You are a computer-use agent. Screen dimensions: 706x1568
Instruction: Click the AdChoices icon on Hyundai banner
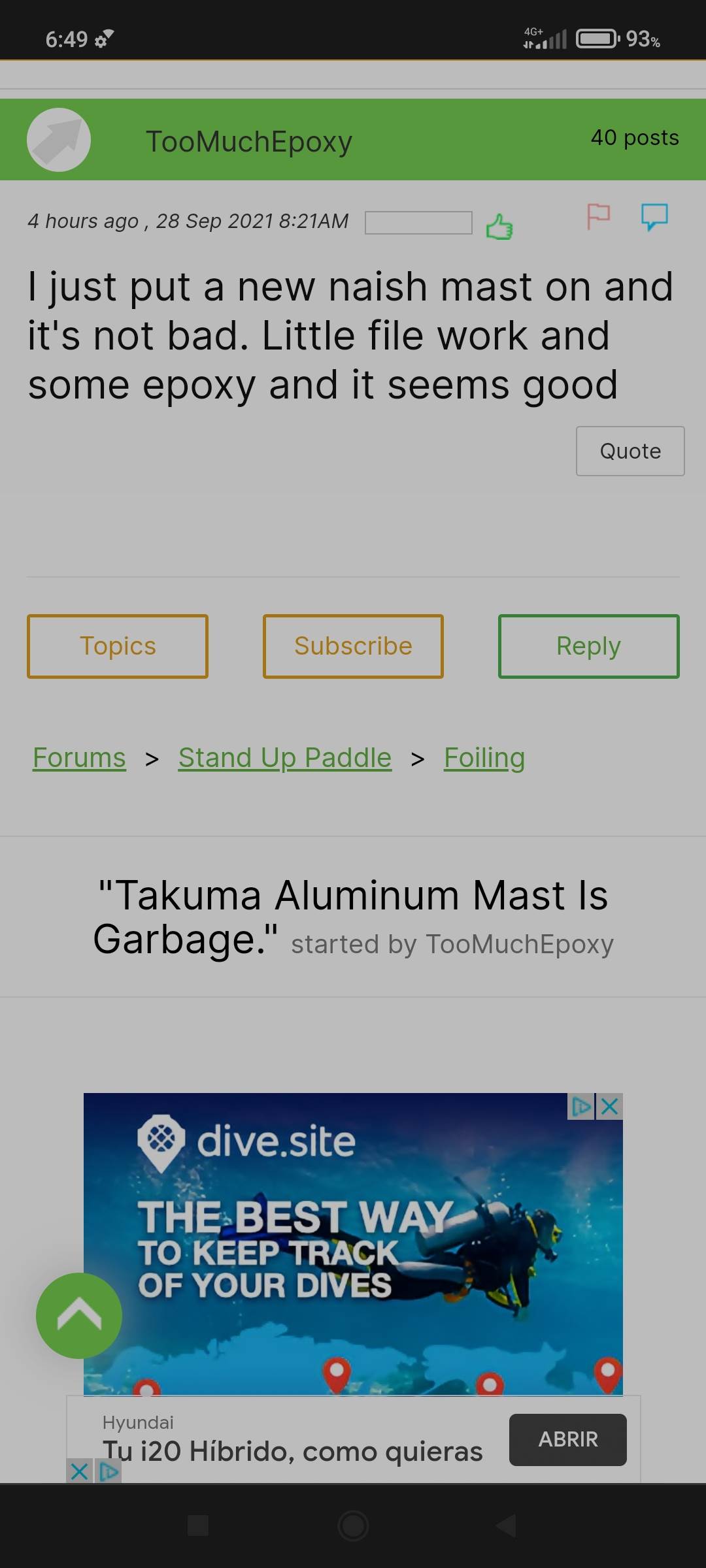109,1471
